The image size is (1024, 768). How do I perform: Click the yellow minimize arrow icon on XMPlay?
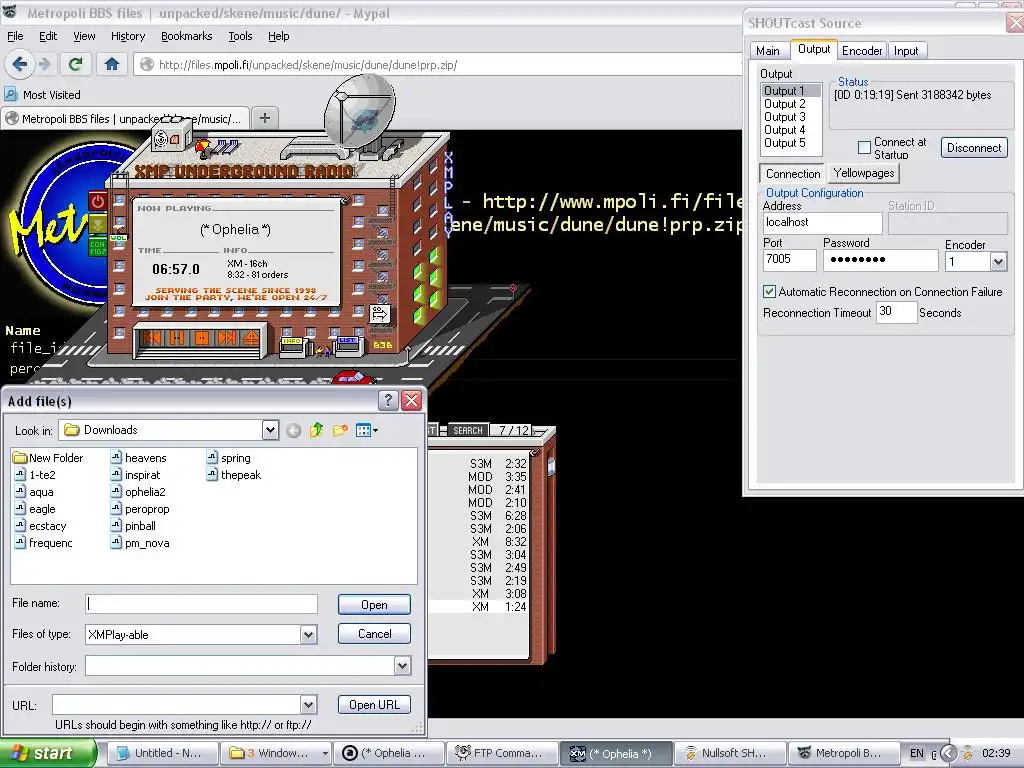[x=98, y=225]
